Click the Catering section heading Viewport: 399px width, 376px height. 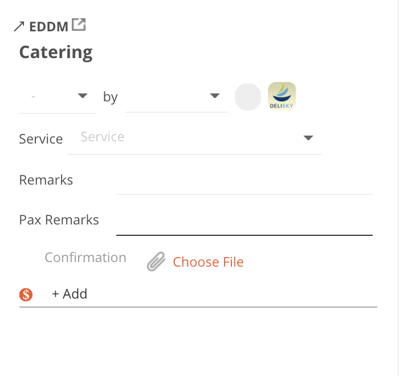tap(56, 52)
